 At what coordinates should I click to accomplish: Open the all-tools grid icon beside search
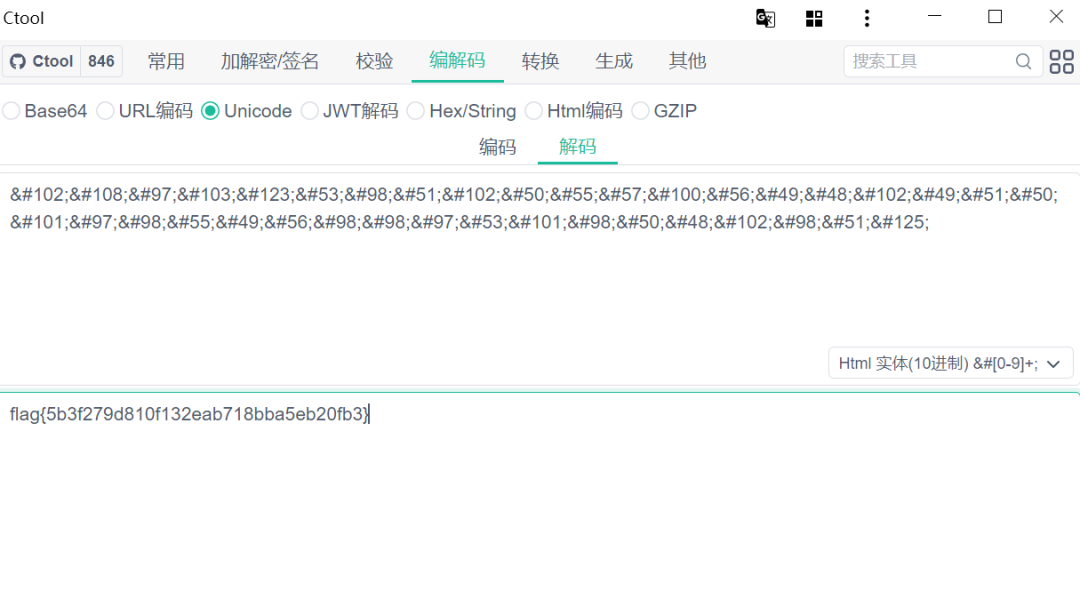1061,61
